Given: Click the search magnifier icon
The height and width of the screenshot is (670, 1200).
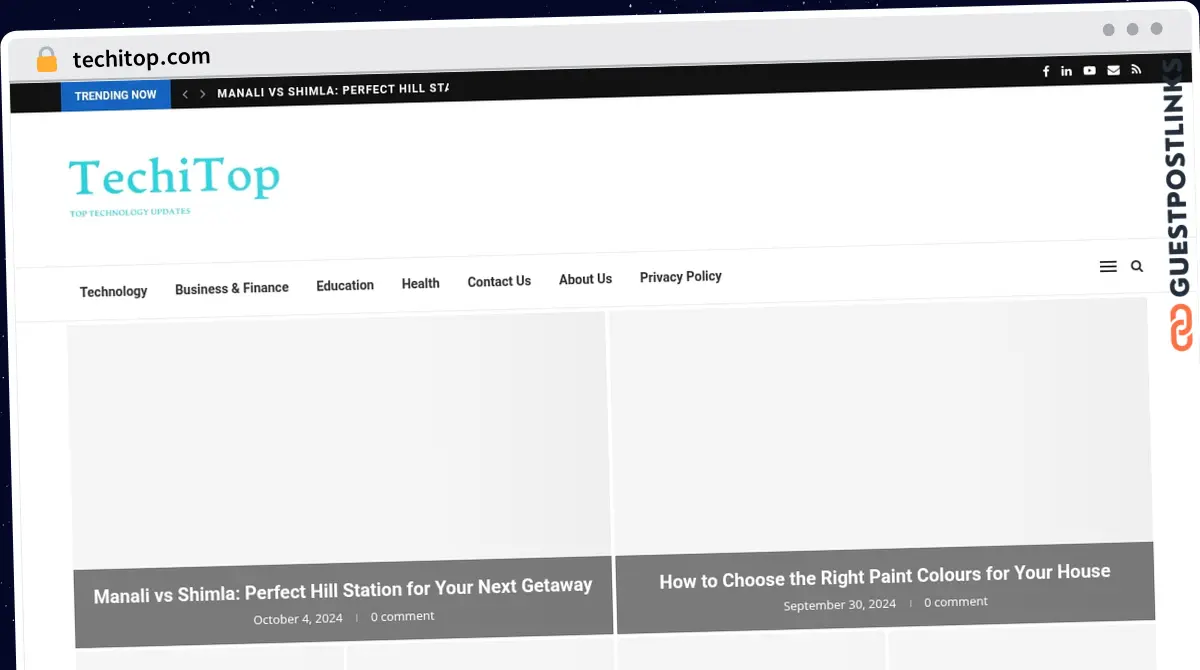Looking at the screenshot, I should point(1137,266).
